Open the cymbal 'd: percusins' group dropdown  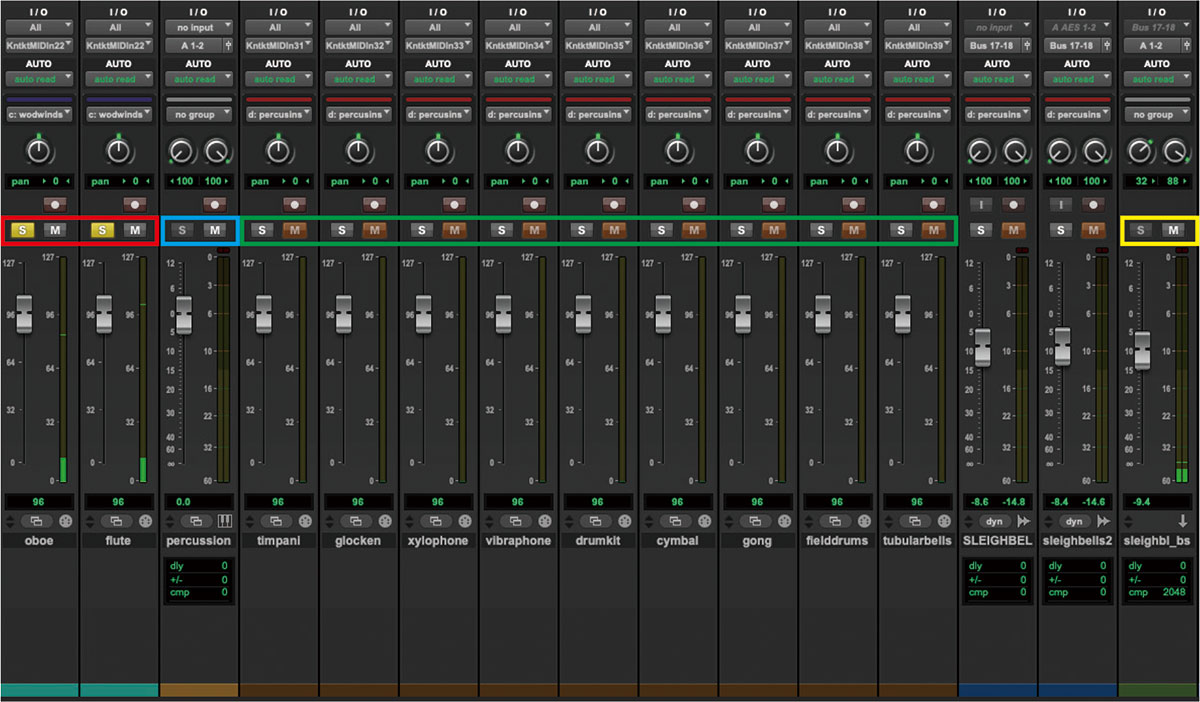pyautogui.click(x=677, y=114)
